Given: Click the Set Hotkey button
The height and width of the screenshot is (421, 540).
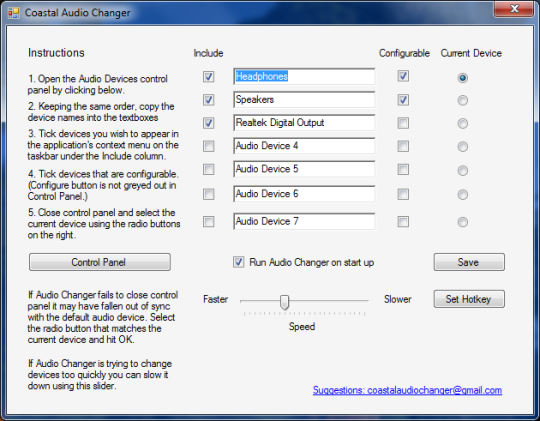Looking at the screenshot, I should (x=469, y=299).
